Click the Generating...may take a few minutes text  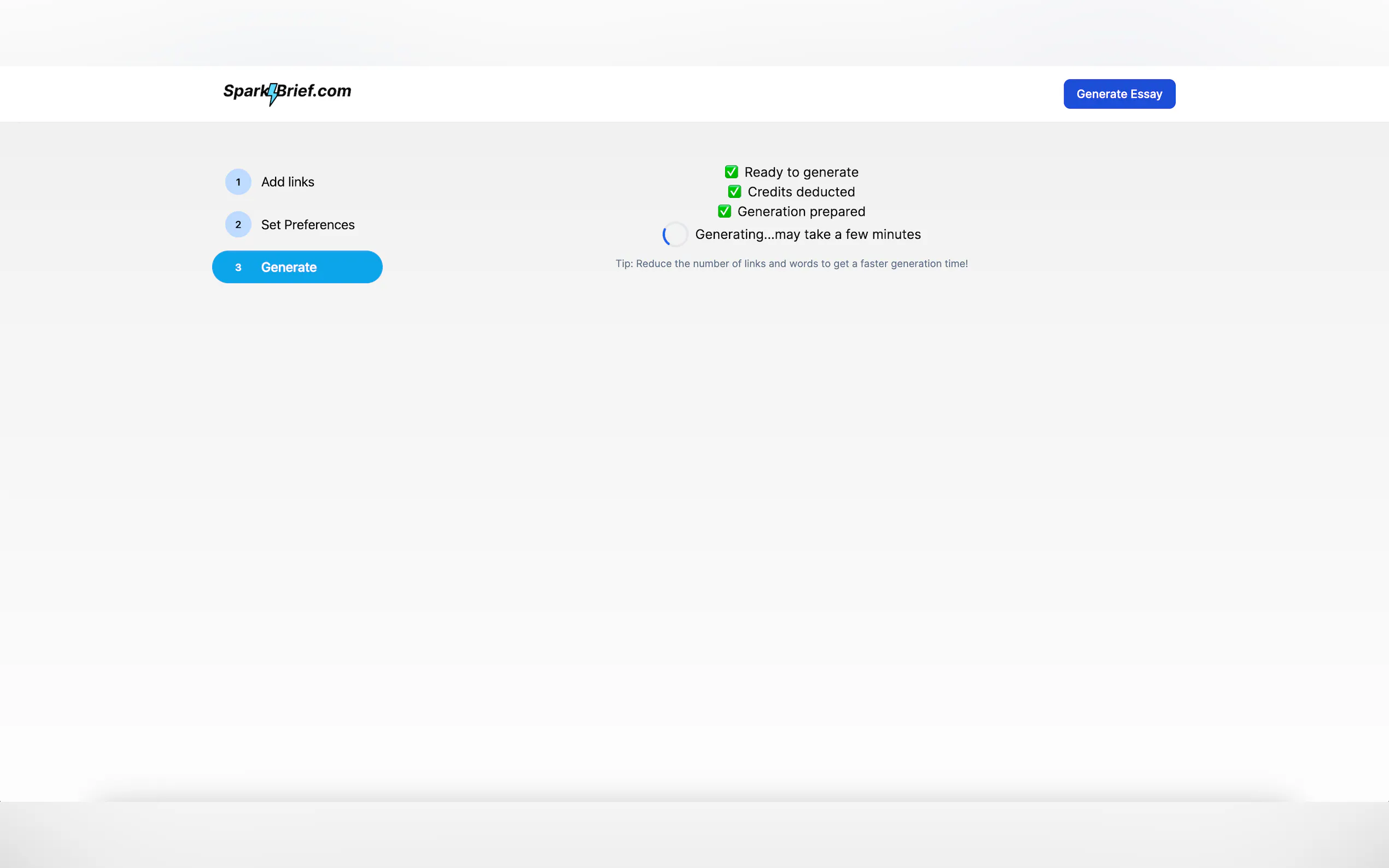tap(807, 234)
